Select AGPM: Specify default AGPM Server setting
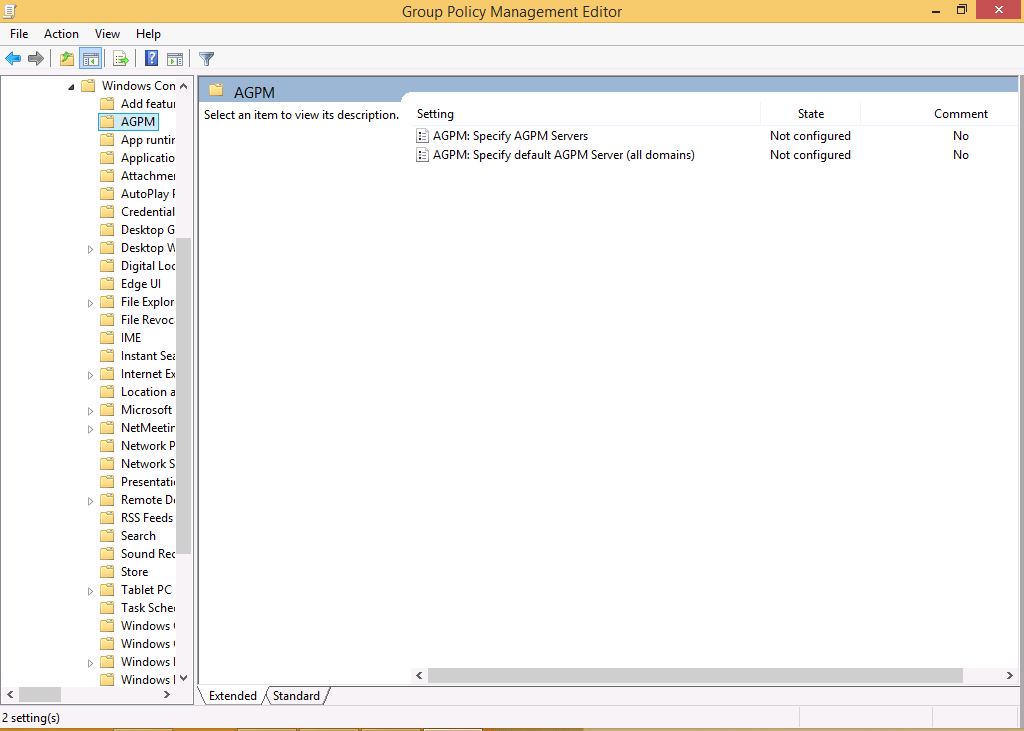 coord(563,155)
